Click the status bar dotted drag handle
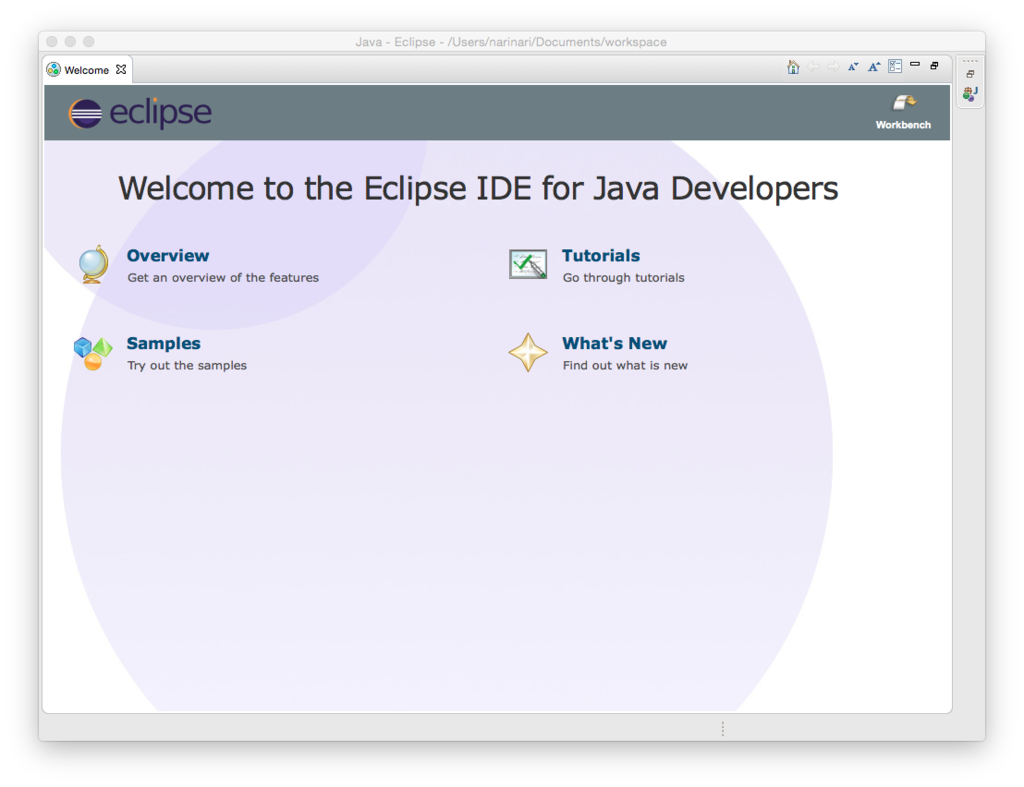Image resolution: width=1024 pixels, height=787 pixels. coord(722,729)
